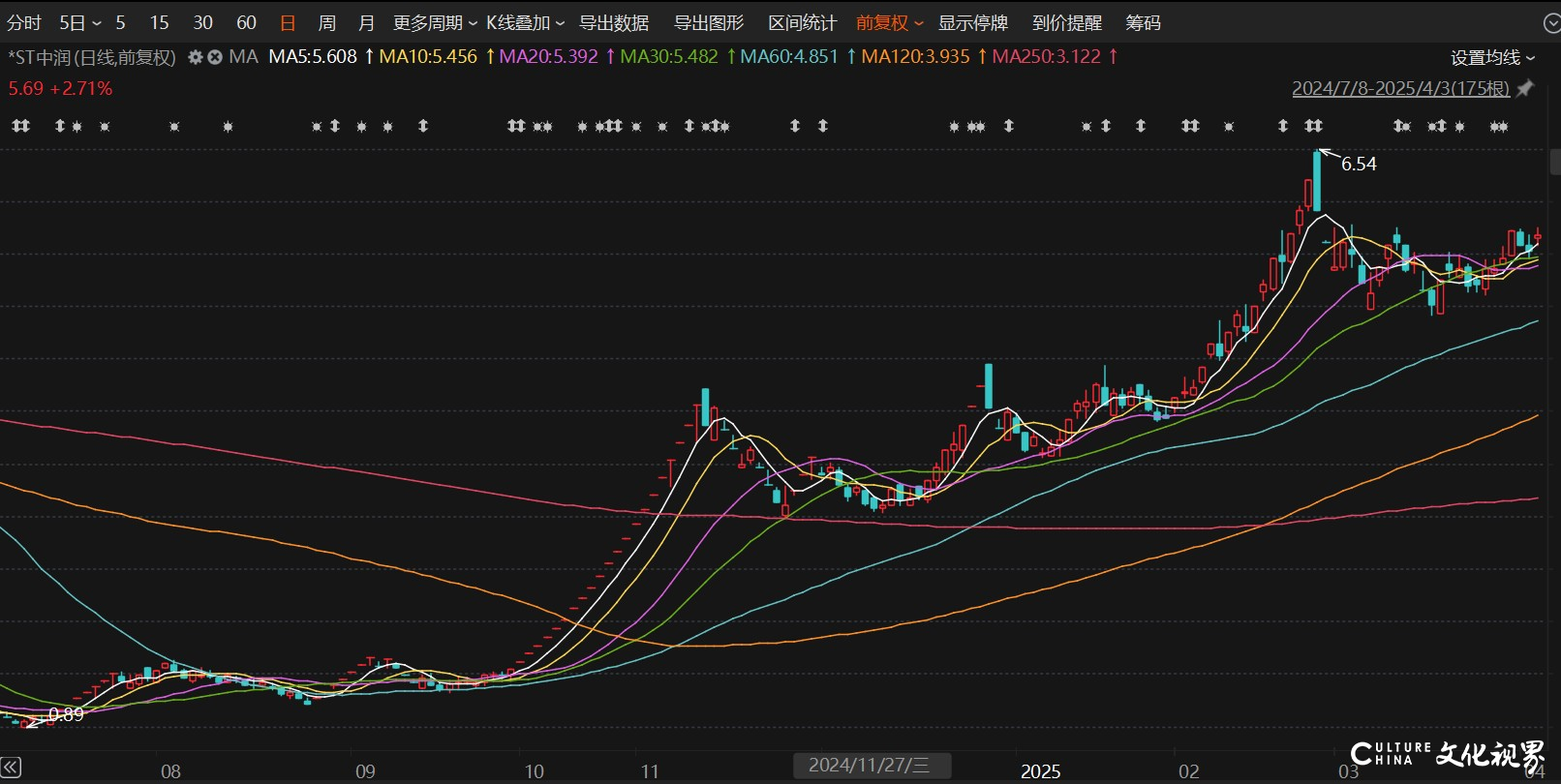The height and width of the screenshot is (784, 1561).
Task: Click the 6.54 high price label
Action: 1359,164
